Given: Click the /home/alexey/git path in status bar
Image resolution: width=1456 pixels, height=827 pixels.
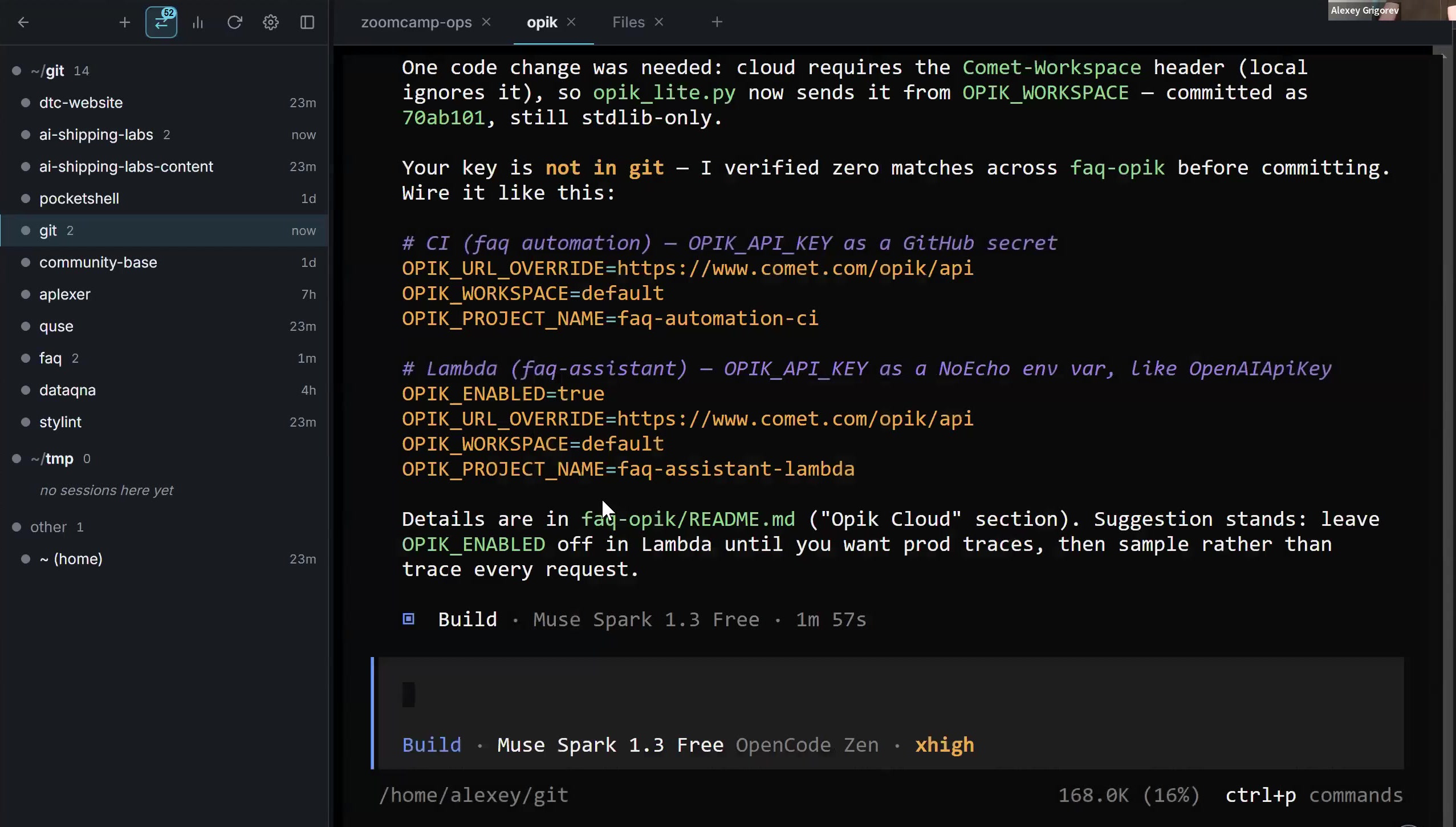Looking at the screenshot, I should 474,795.
